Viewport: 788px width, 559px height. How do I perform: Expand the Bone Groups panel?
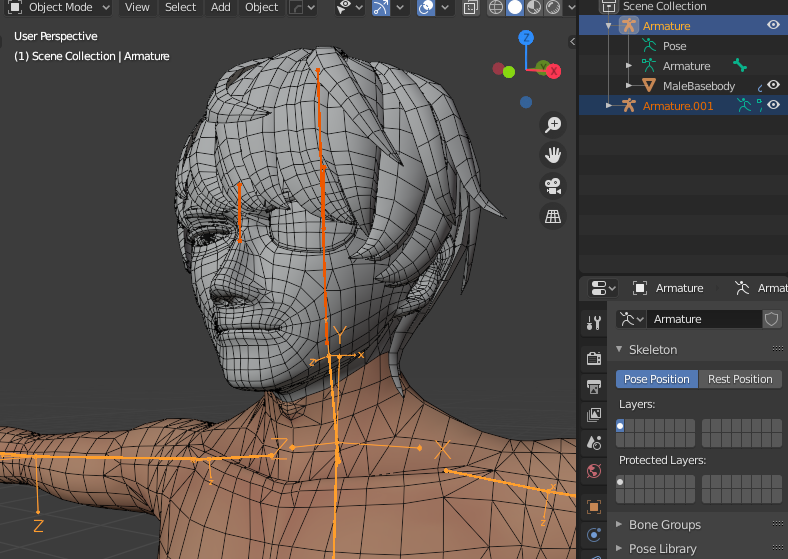(664, 524)
